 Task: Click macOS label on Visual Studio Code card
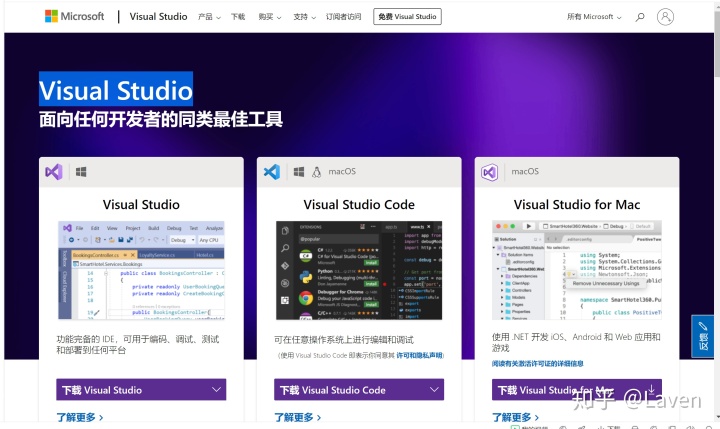[342, 172]
